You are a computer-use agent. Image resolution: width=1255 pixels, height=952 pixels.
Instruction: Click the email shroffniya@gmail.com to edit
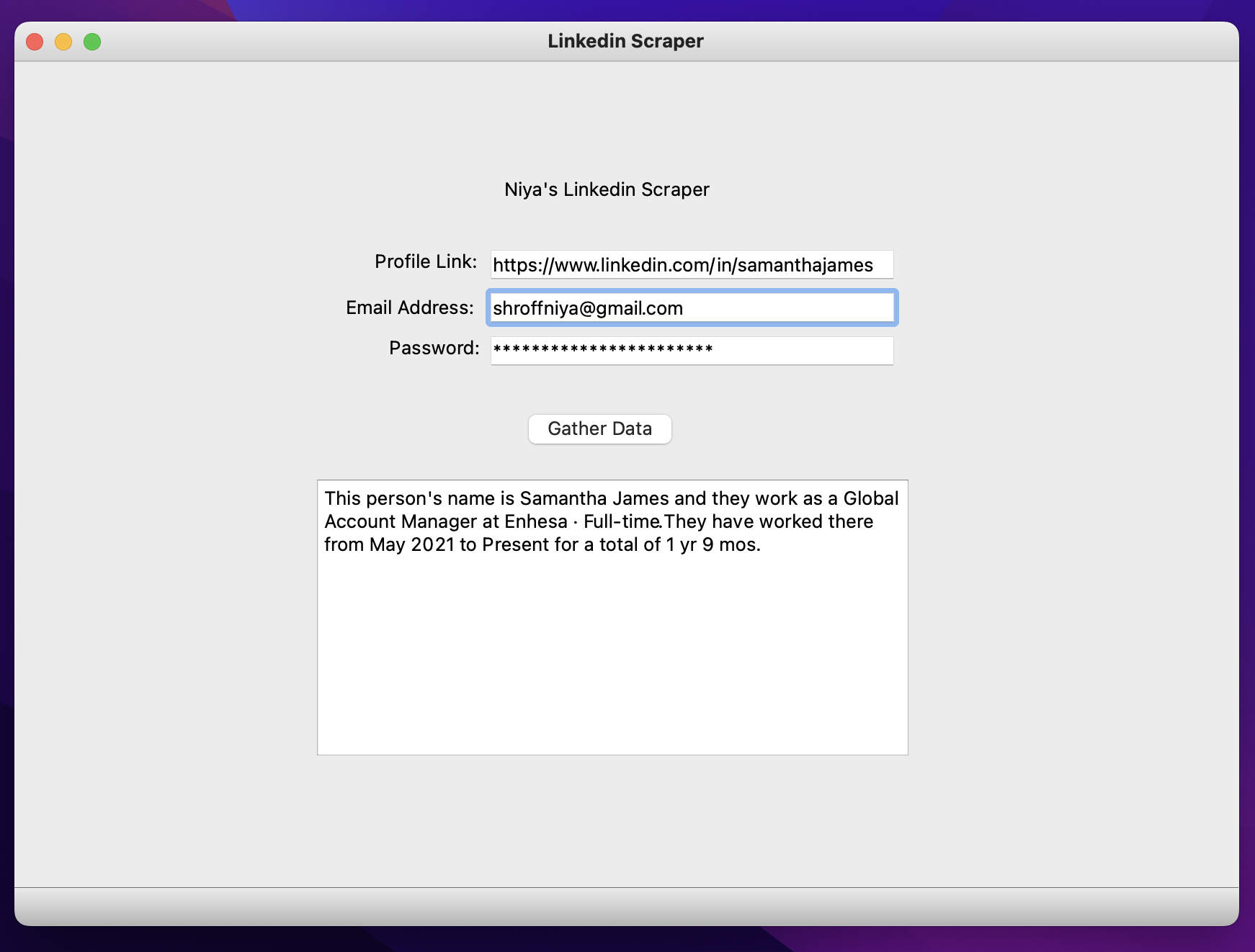(x=587, y=307)
